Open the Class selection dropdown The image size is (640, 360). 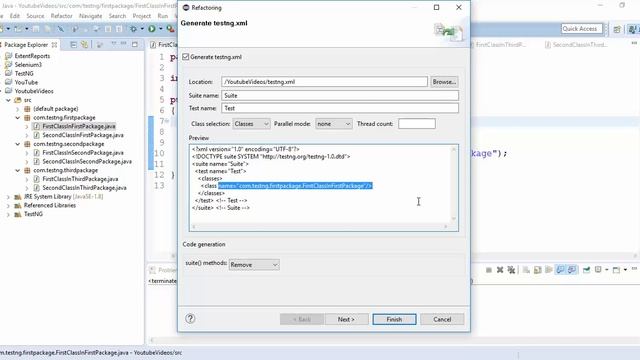[x=251, y=124]
